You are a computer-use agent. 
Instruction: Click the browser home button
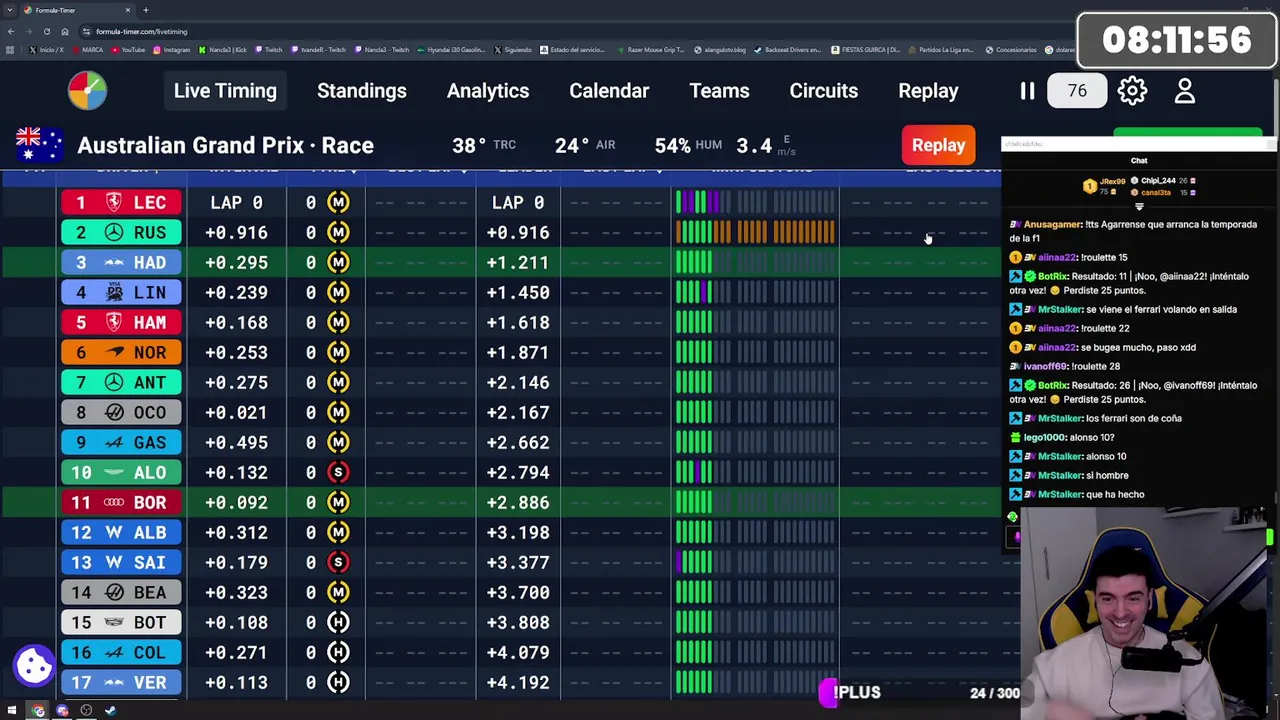(65, 31)
